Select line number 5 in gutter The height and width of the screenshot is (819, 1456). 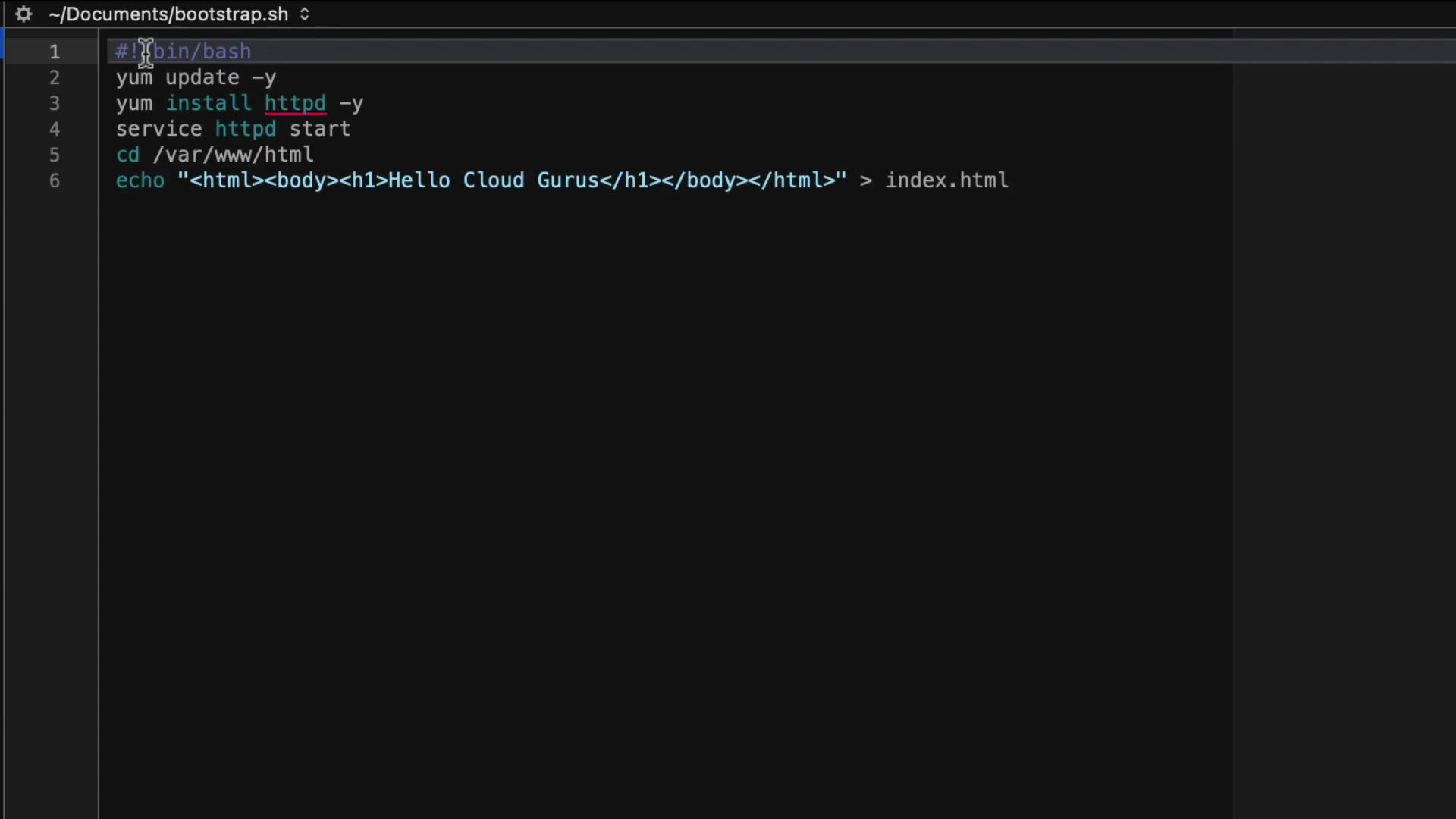pyautogui.click(x=55, y=155)
